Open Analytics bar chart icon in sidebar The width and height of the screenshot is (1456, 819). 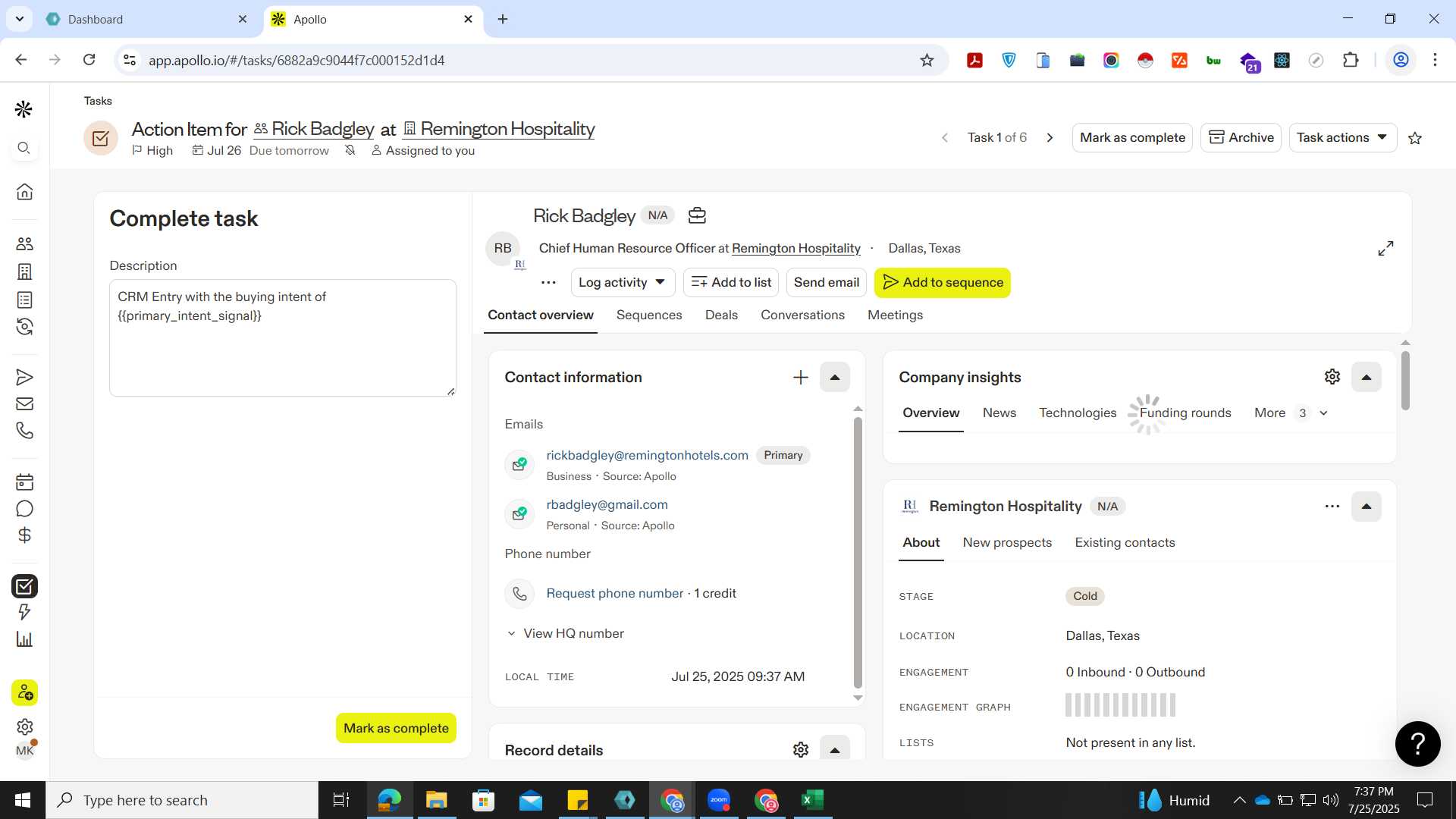point(24,639)
